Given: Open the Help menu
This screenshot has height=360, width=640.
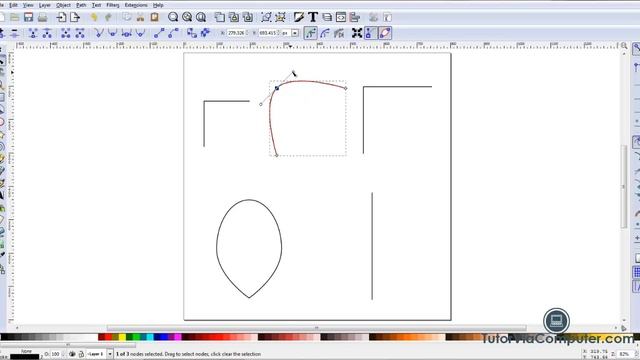Looking at the screenshot, I should point(158,5).
